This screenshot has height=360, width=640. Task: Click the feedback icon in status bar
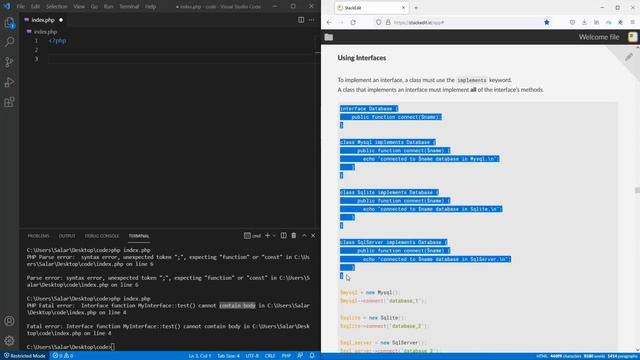point(300,356)
